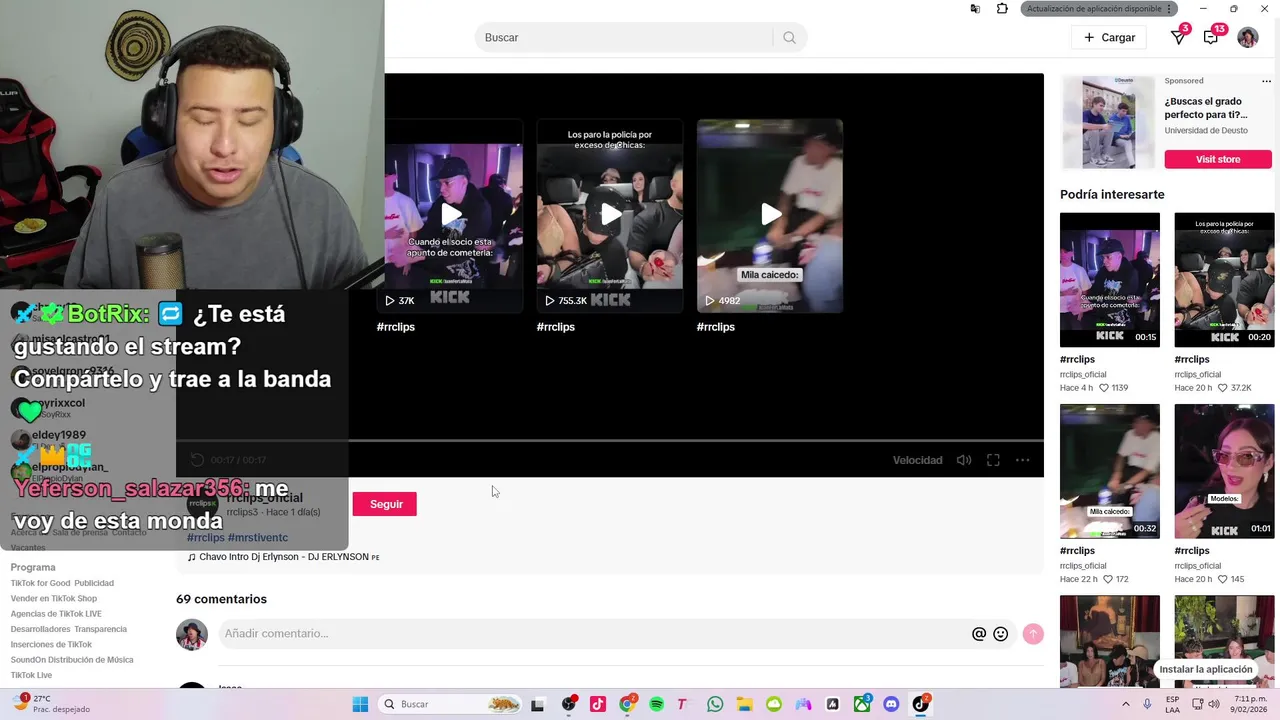
Task: Open sidebar video with 00:15 duration
Action: (x=1110, y=280)
